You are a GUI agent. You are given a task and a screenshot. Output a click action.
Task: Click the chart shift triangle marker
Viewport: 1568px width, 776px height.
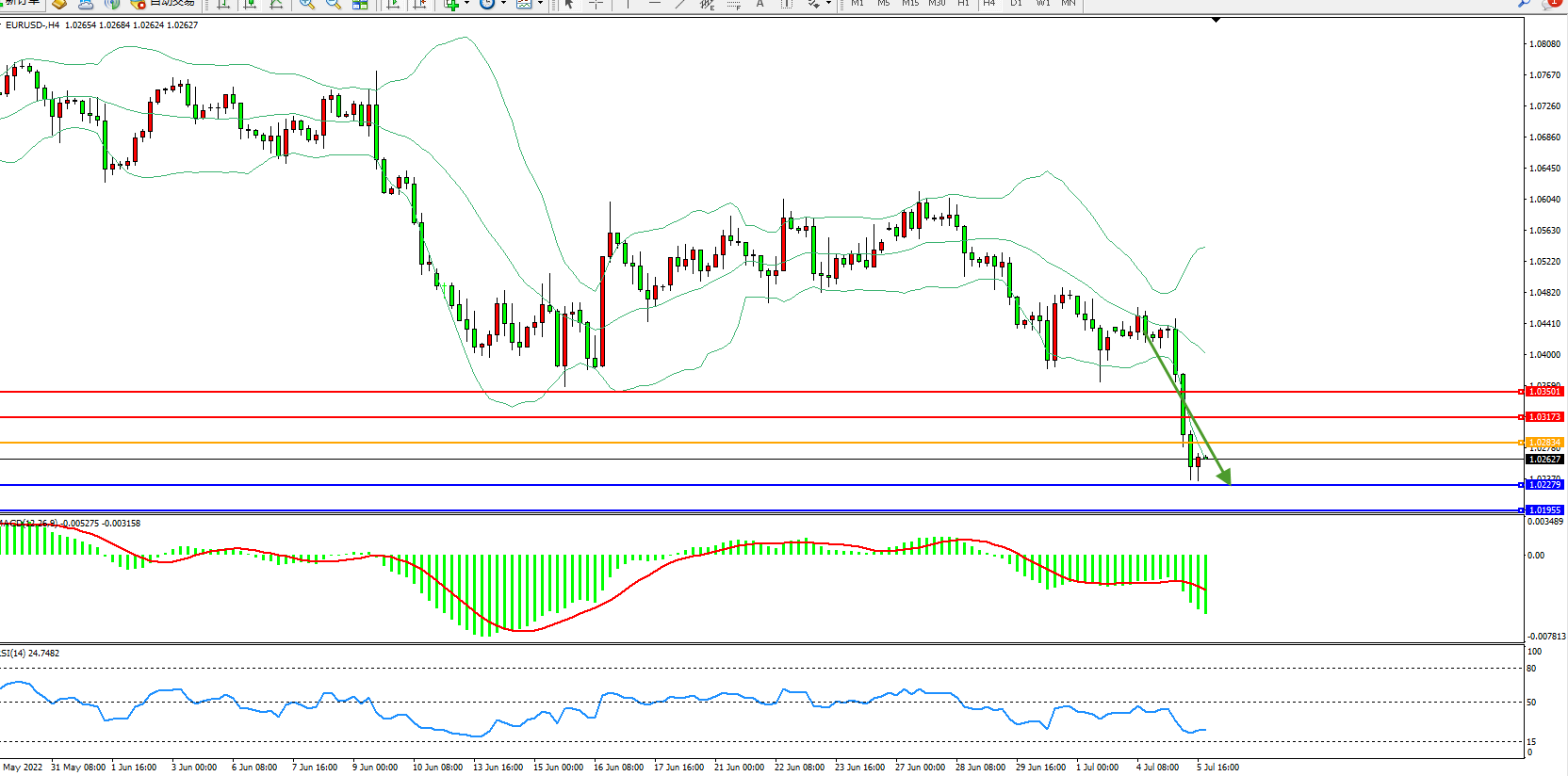tap(1216, 20)
